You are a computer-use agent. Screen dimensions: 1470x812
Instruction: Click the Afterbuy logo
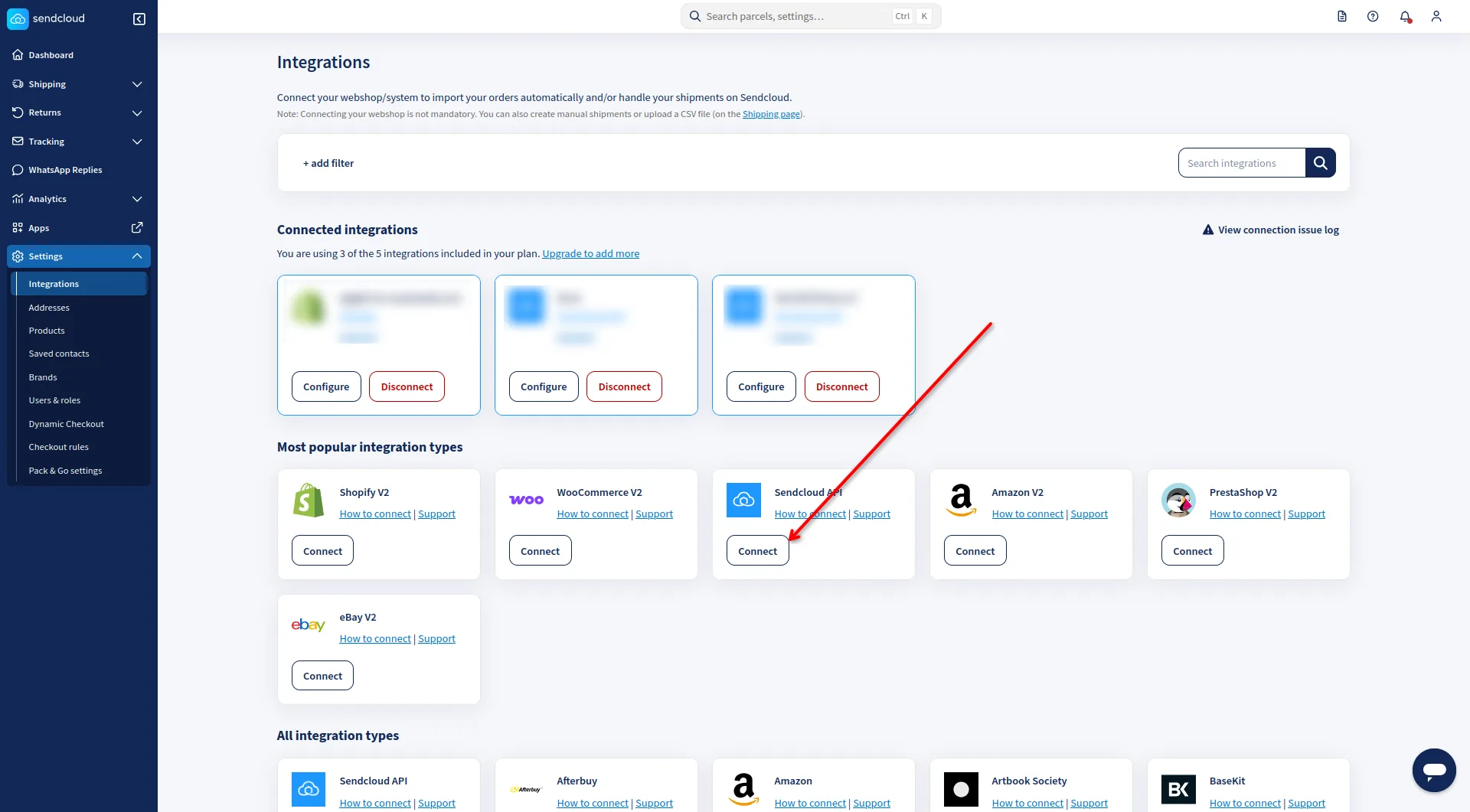[x=526, y=789]
